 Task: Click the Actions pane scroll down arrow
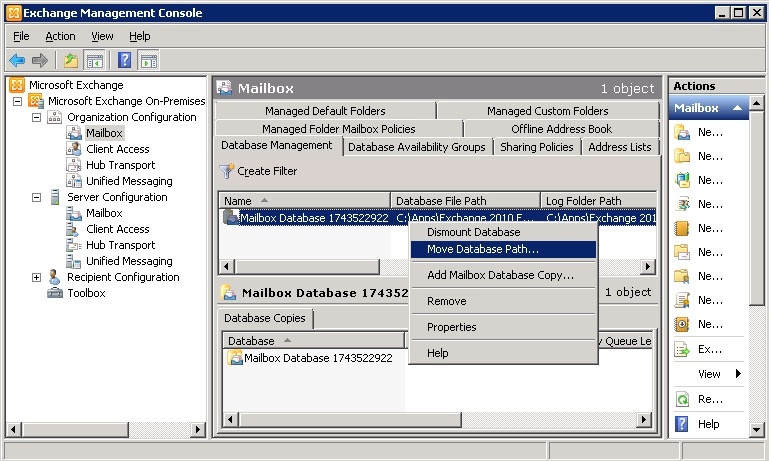pyautogui.click(x=756, y=430)
